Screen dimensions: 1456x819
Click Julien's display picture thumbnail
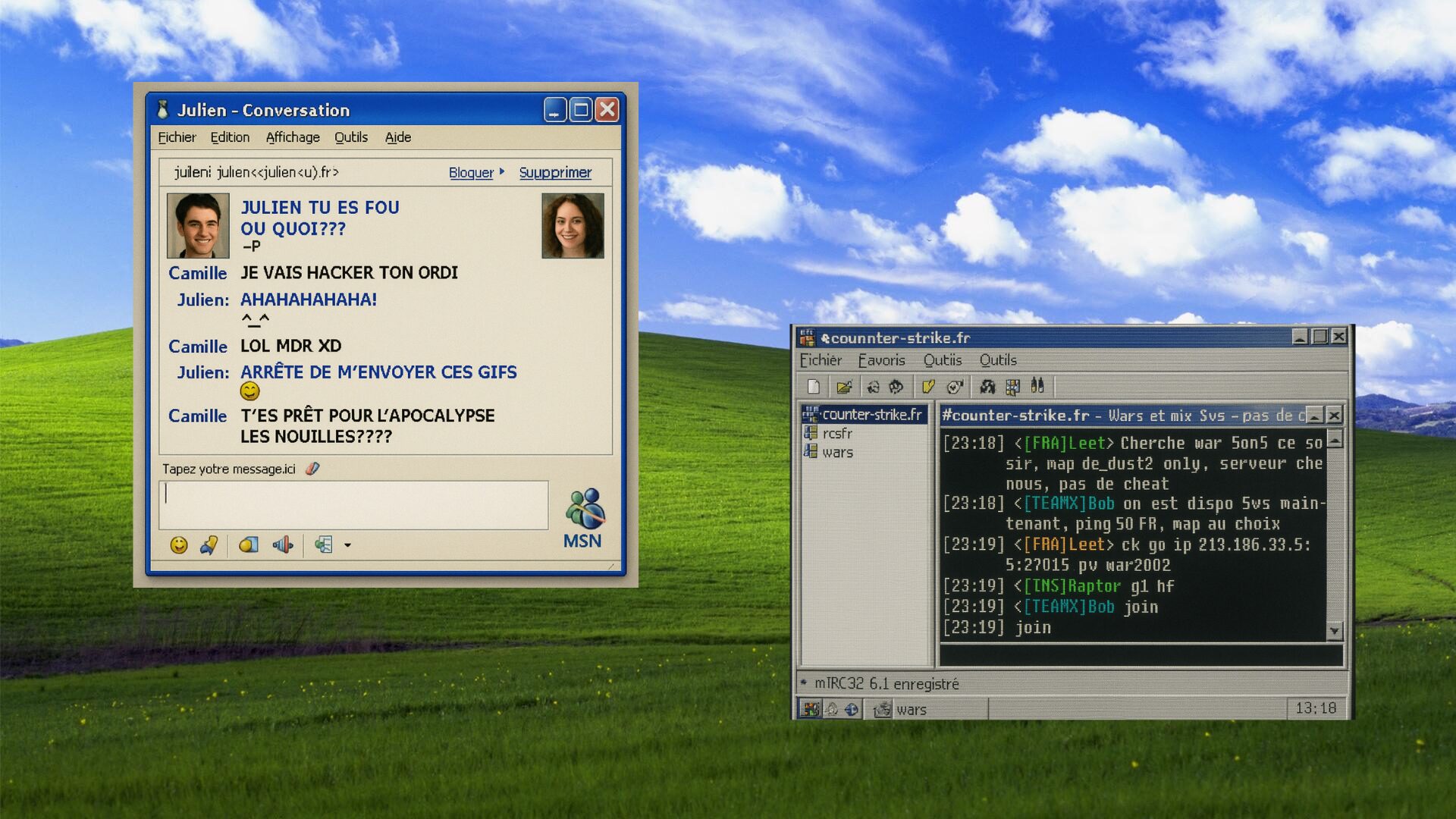(x=198, y=225)
